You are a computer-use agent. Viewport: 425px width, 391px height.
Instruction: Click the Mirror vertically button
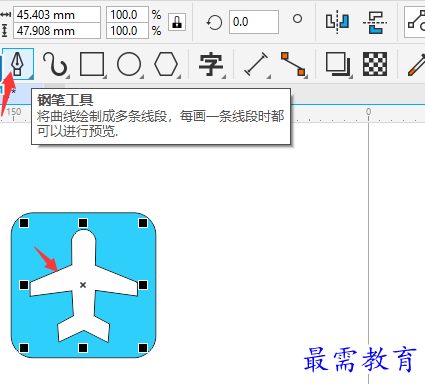(x=375, y=22)
